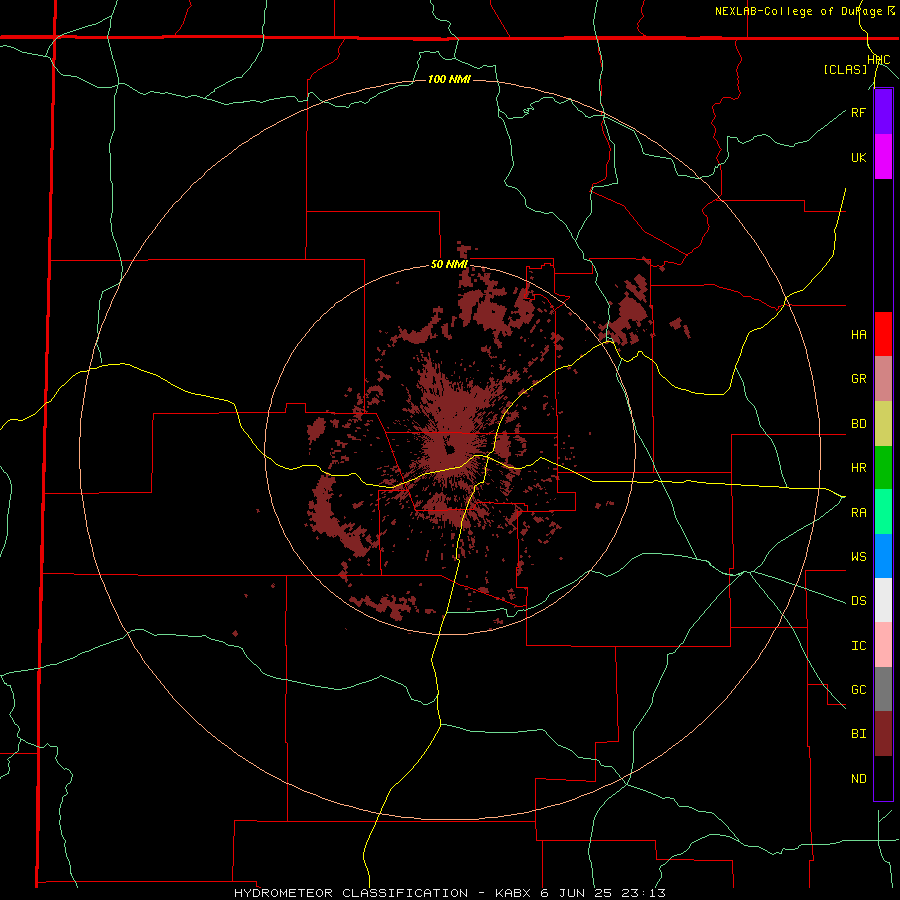Click the ND black legend swatch
900x900 pixels.
[x=883, y=778]
